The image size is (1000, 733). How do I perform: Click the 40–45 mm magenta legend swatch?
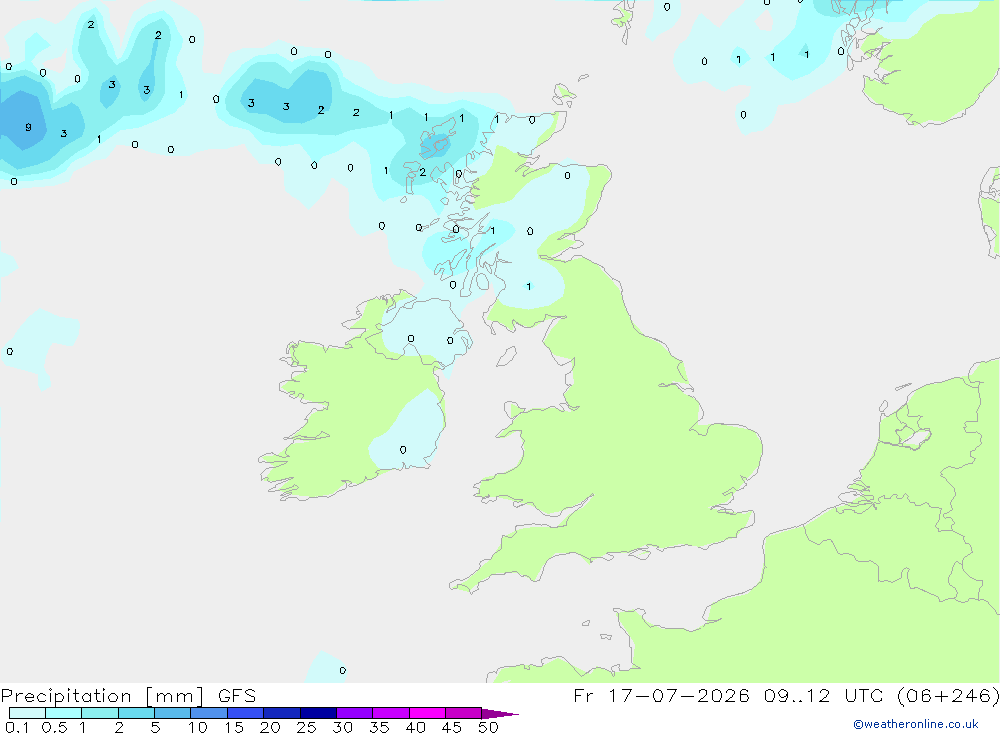(427, 713)
